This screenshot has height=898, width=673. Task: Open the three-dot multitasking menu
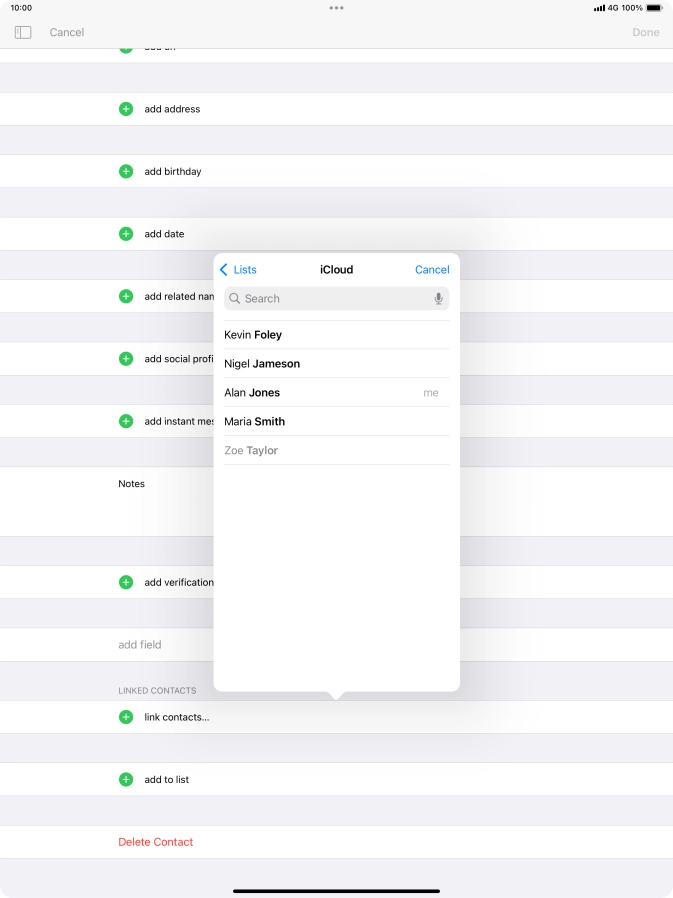336,7
